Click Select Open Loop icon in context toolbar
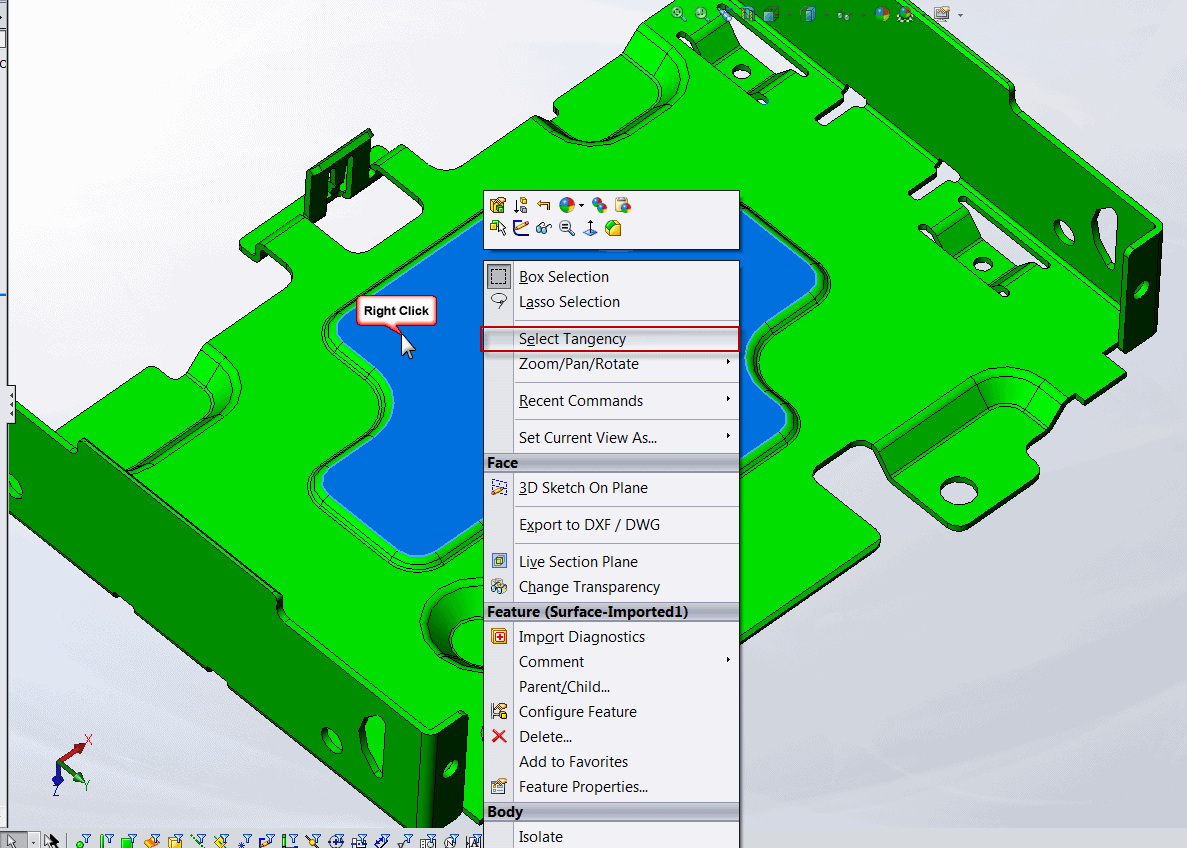 click(497, 205)
